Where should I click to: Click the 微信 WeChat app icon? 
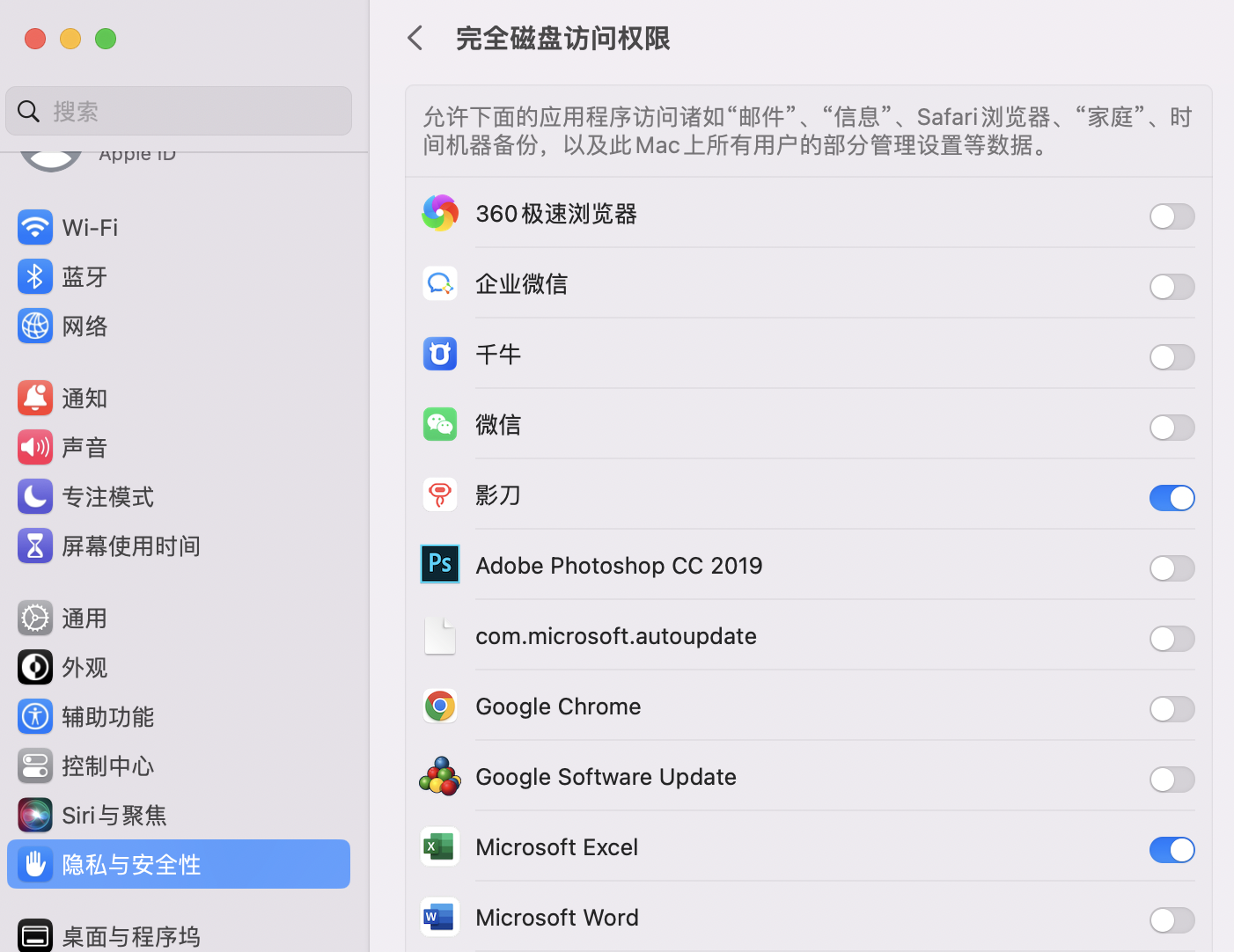pyautogui.click(x=440, y=425)
